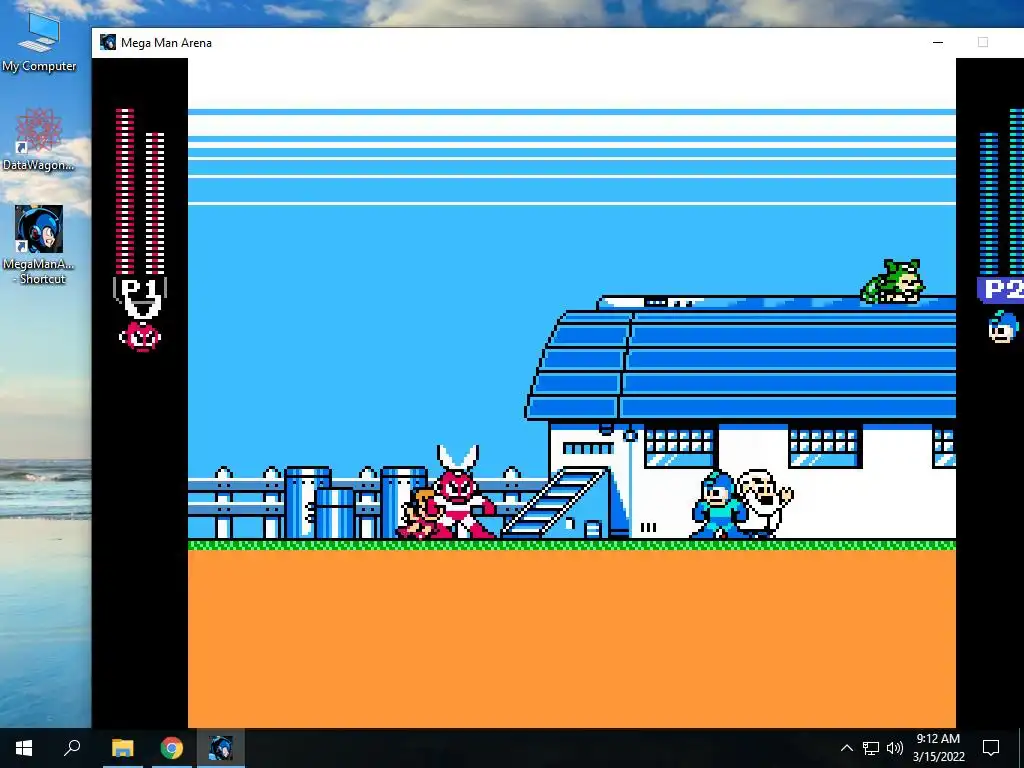Image resolution: width=1024 pixels, height=768 pixels.
Task: Minimize the Mega Man Arena window
Action: pyautogui.click(x=938, y=42)
